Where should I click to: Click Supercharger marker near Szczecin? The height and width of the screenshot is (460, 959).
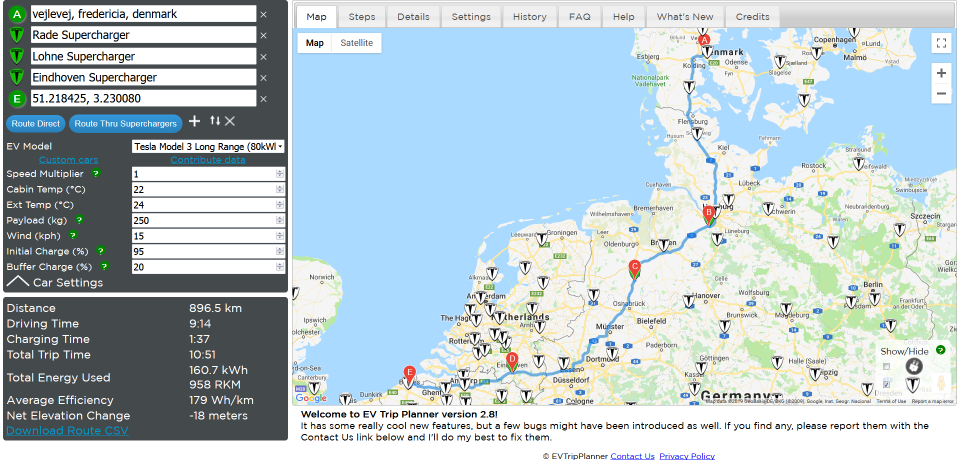(x=900, y=229)
